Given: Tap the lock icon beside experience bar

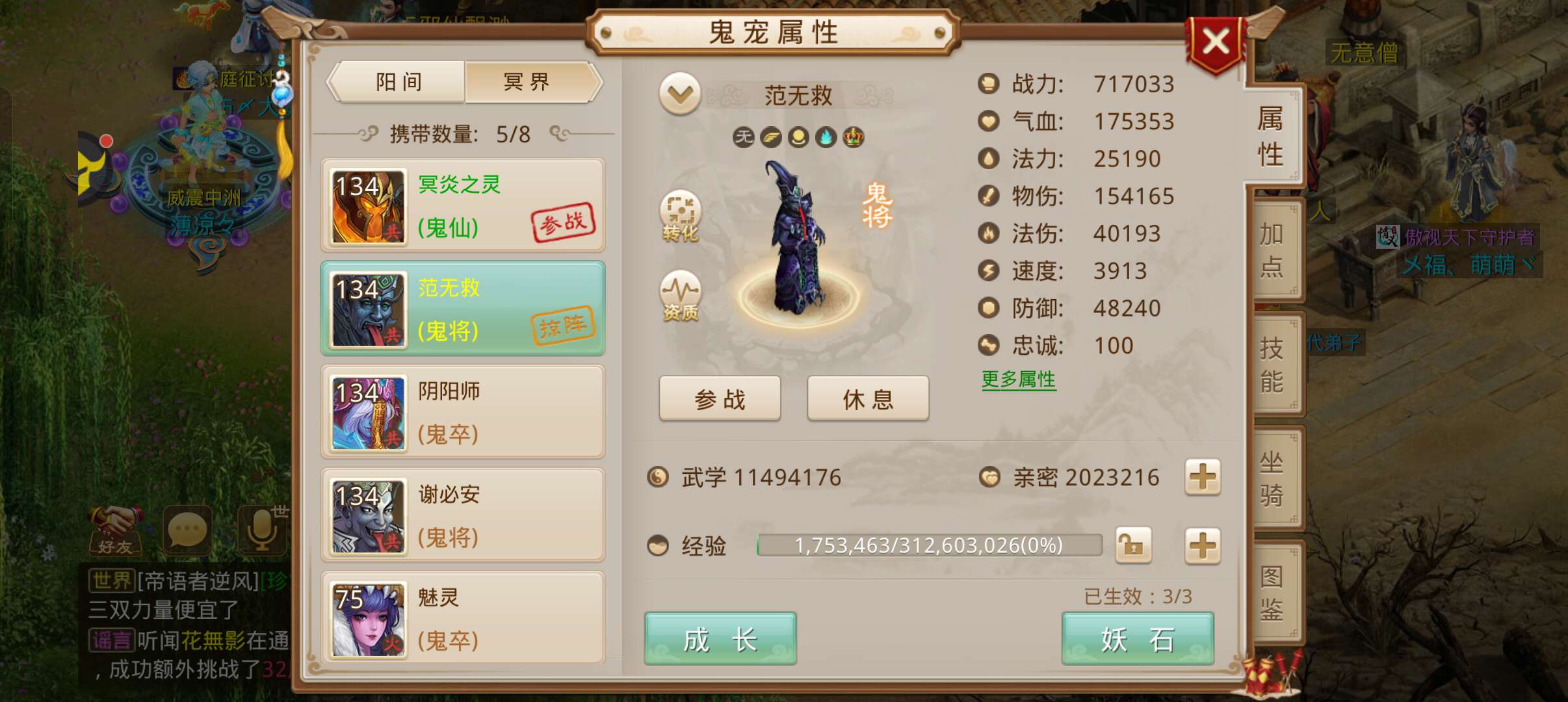Looking at the screenshot, I should (1133, 545).
